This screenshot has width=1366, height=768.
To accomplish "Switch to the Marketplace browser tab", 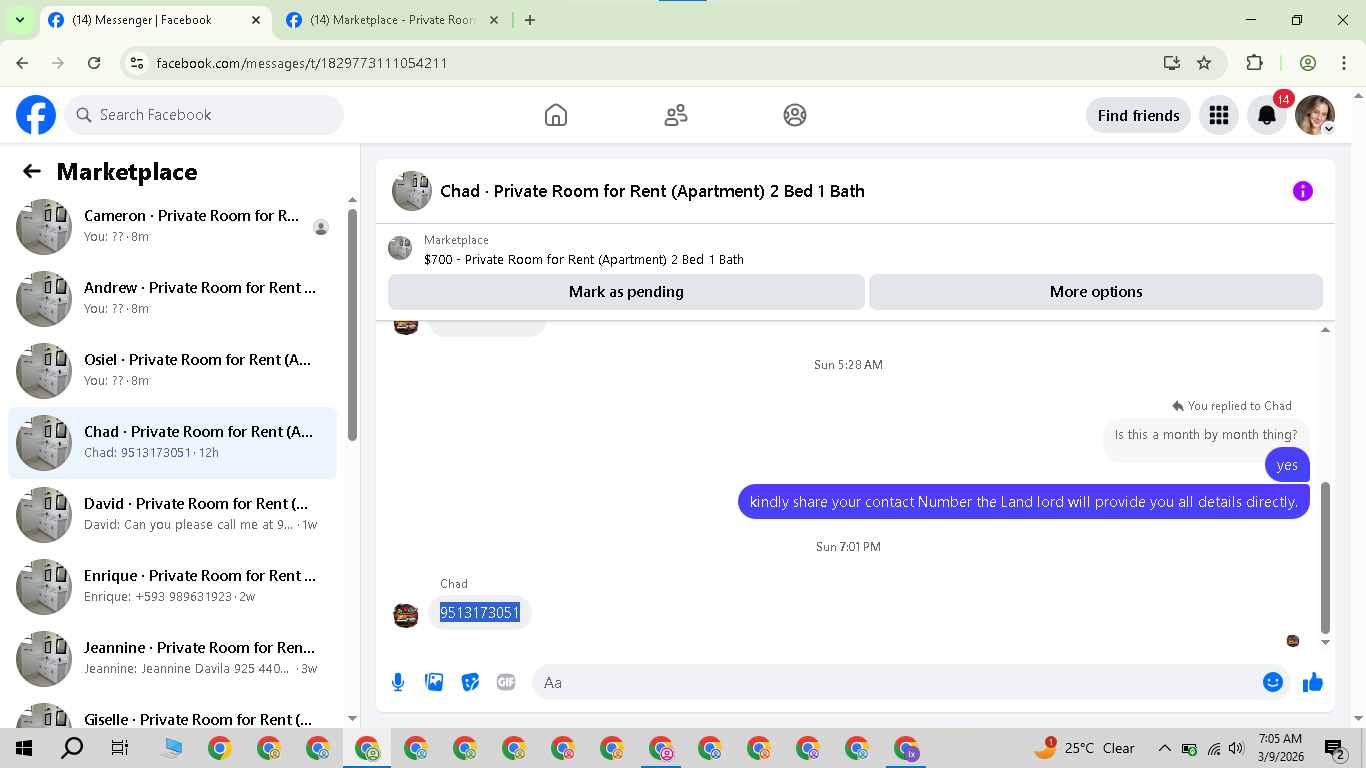I will coord(394,20).
